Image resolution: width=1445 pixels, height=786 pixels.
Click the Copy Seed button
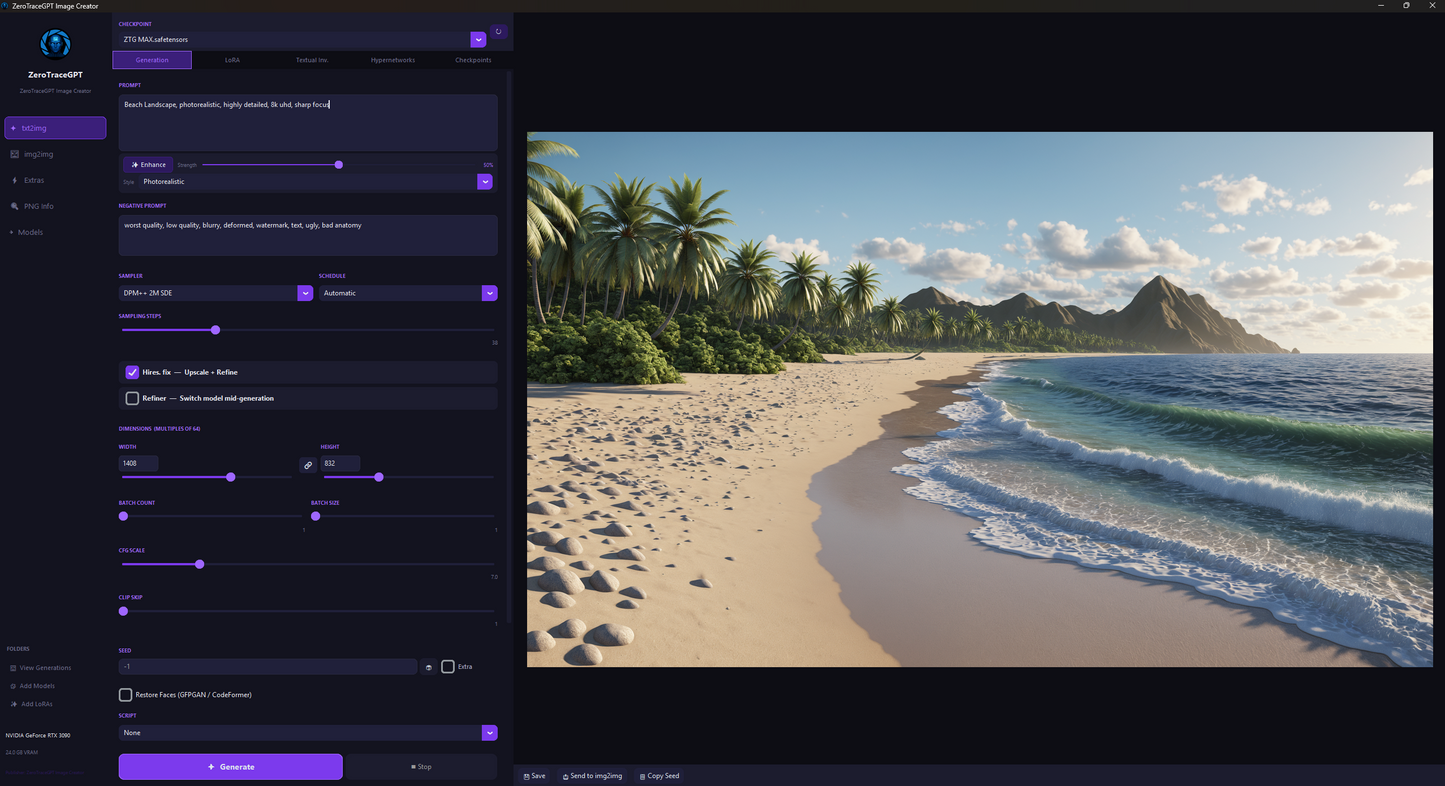tap(659, 776)
